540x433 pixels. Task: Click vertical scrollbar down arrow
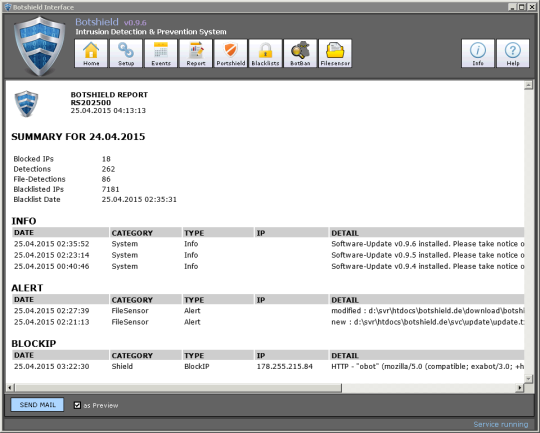pyautogui.click(x=528, y=379)
